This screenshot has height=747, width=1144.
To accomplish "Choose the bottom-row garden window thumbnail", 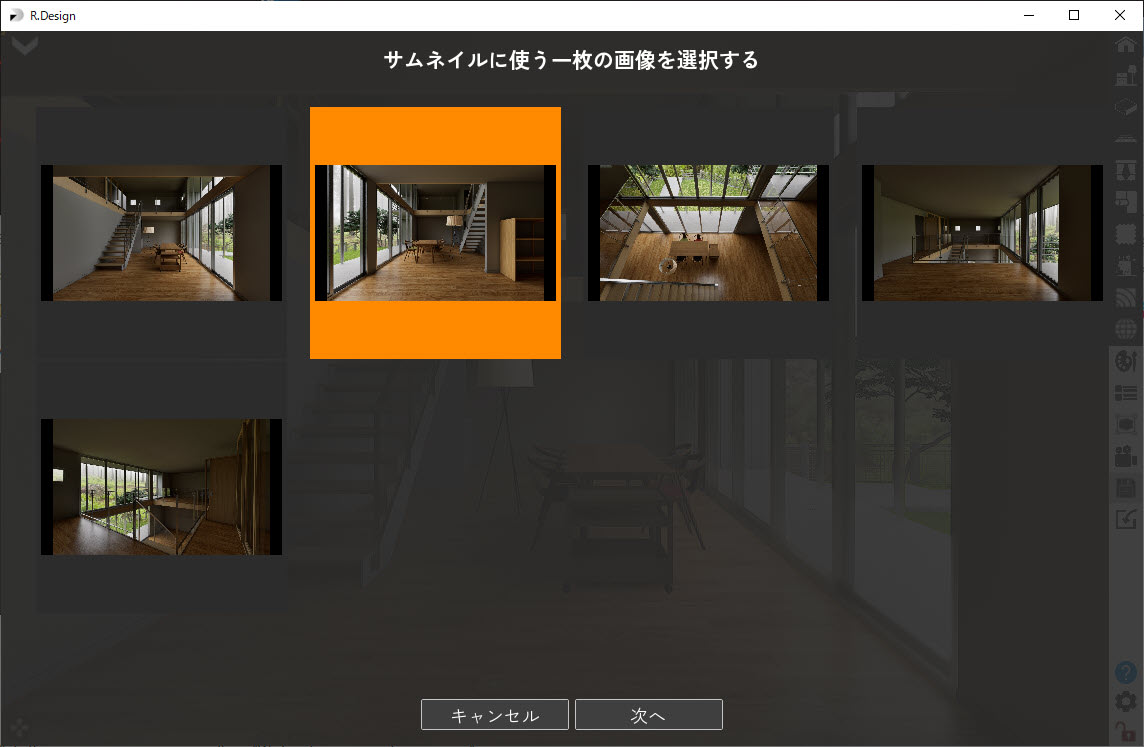I will pos(161,487).
